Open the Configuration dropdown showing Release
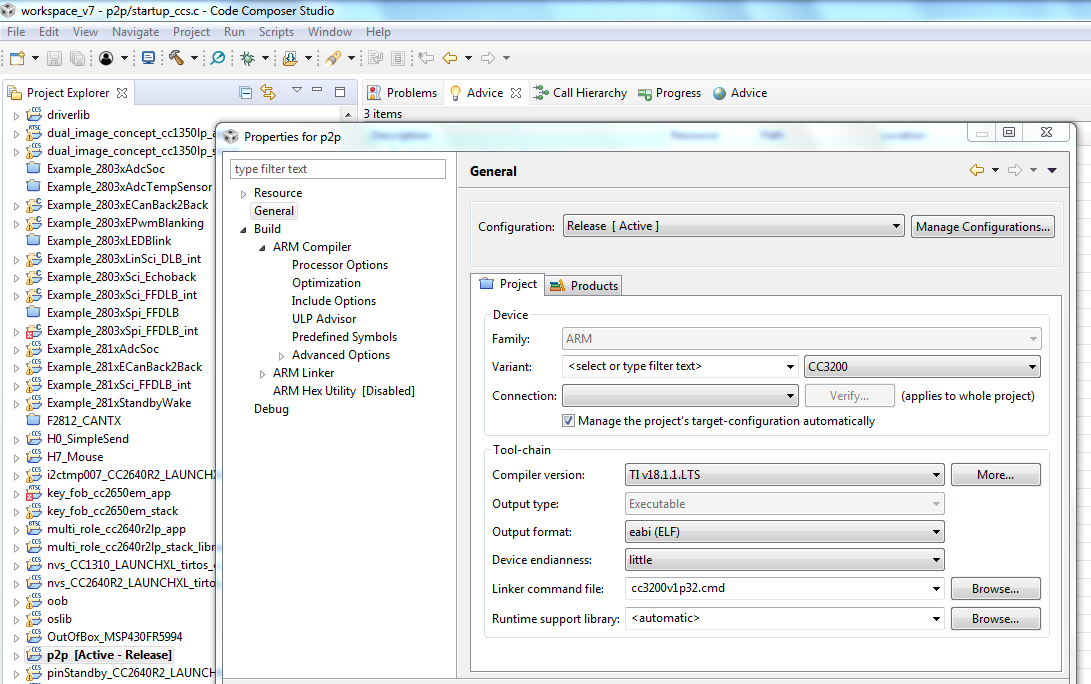Screen dimensions: 1091x684 coord(733,226)
